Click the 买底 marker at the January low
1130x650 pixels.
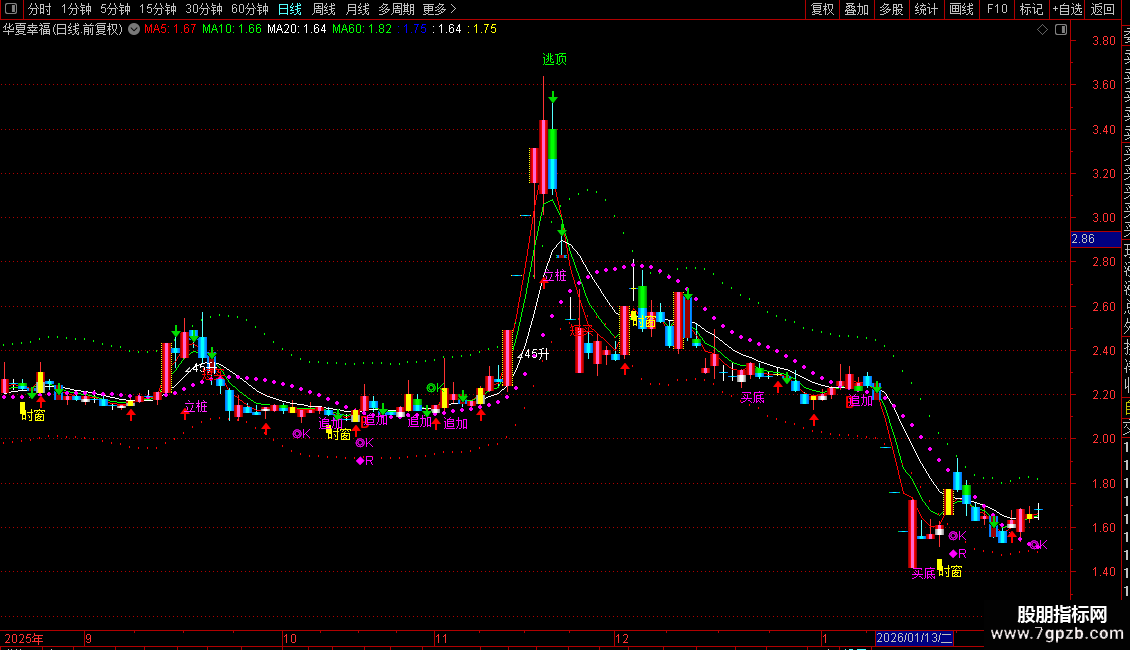pyautogui.click(x=923, y=574)
